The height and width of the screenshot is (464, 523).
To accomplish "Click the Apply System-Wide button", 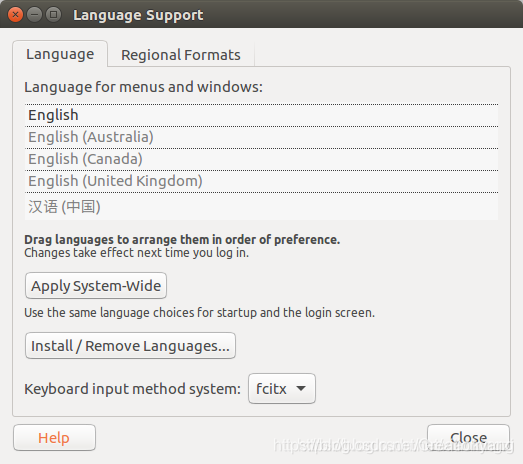I will click(x=96, y=286).
